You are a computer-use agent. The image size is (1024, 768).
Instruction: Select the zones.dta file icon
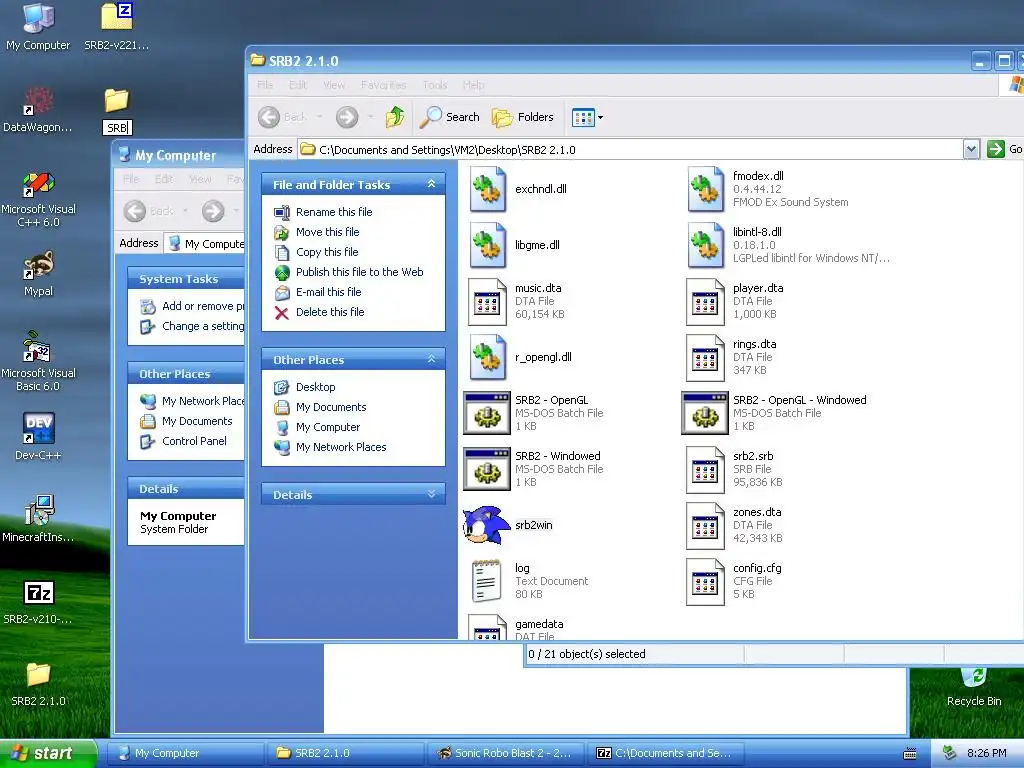(705, 526)
